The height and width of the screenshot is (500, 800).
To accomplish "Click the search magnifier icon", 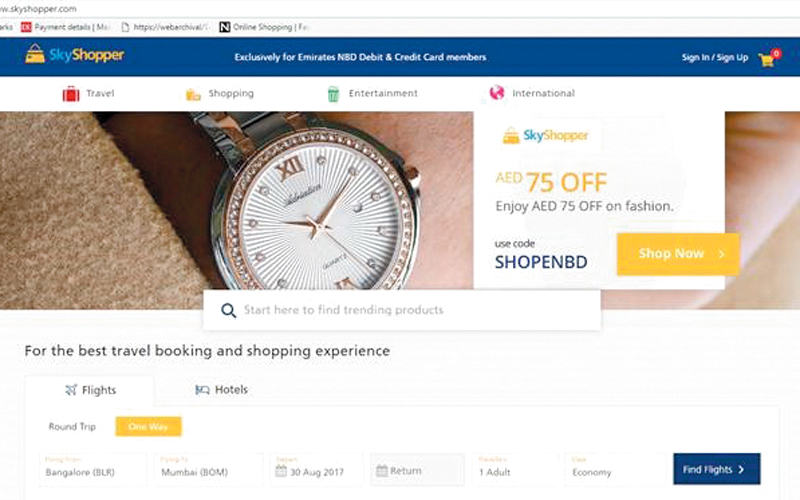I will [229, 310].
